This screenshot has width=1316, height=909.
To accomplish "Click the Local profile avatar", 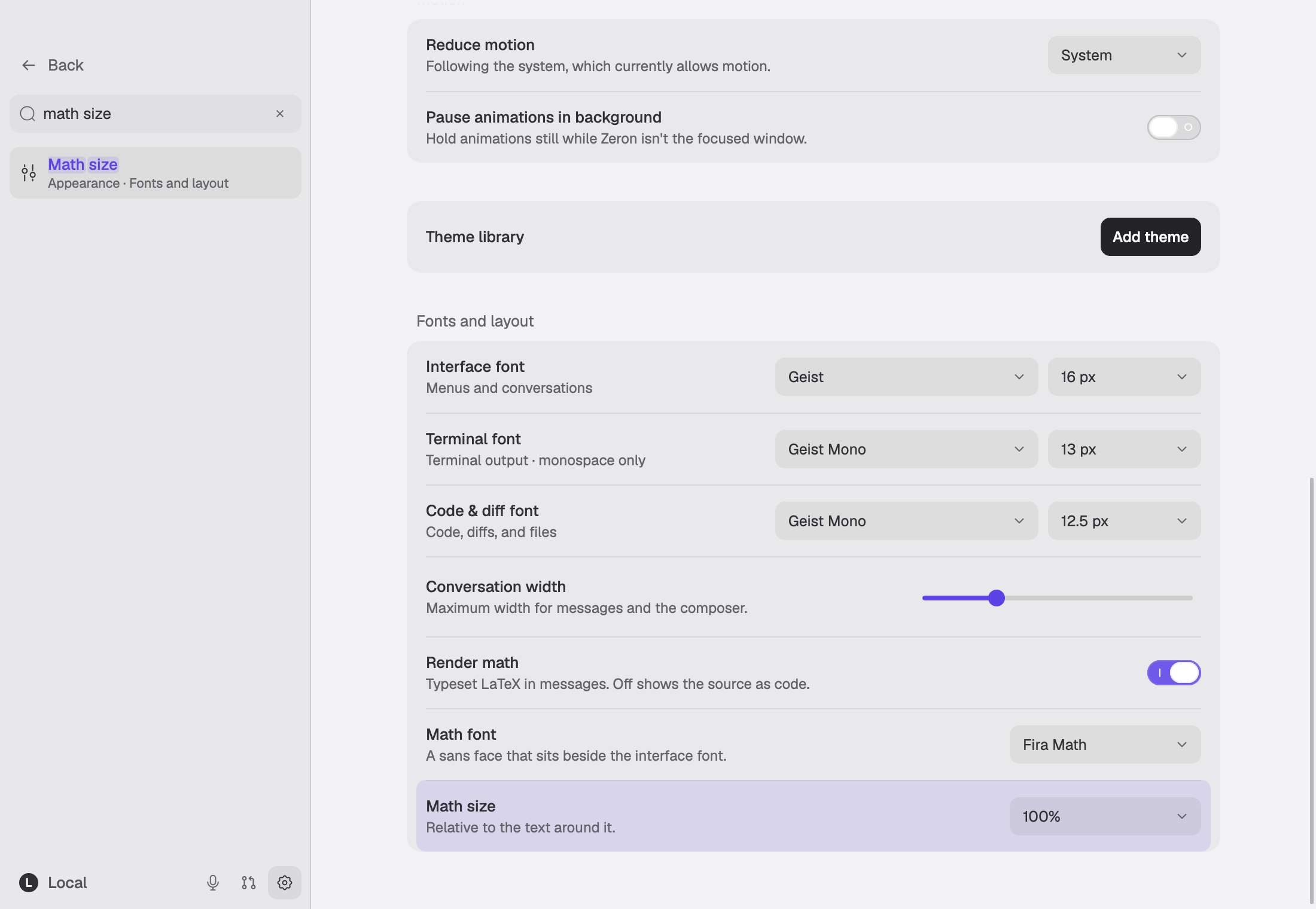I will pyautogui.click(x=29, y=883).
